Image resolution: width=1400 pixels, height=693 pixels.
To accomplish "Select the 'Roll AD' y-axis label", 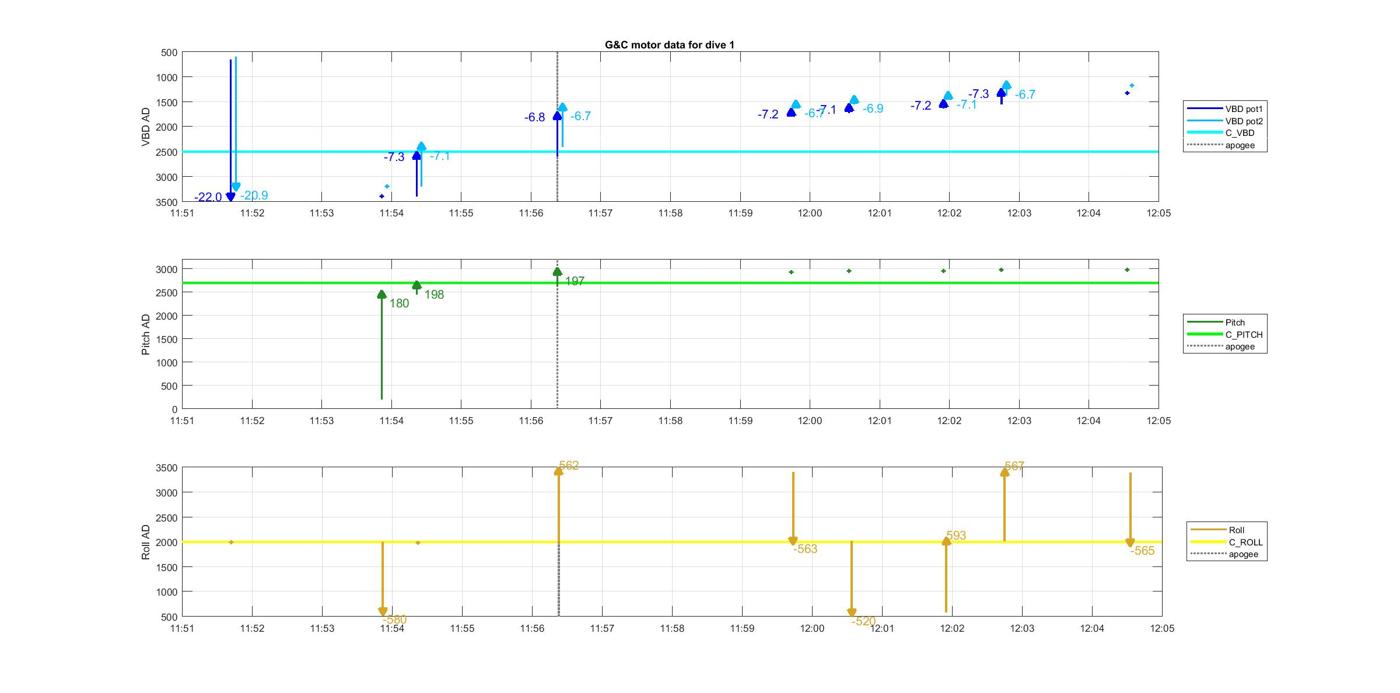I will (146, 542).
